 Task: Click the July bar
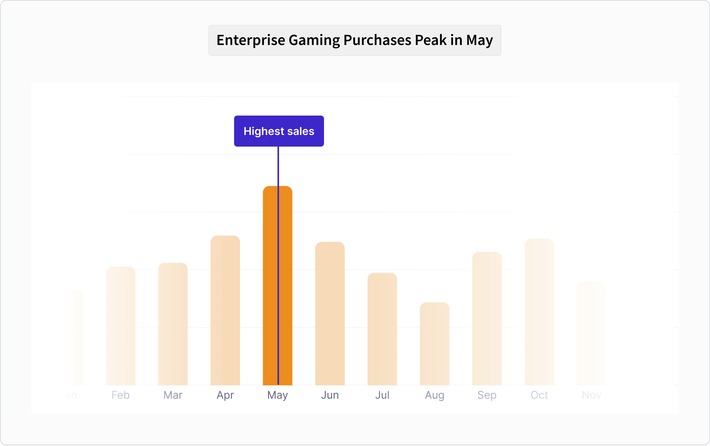[x=382, y=328]
